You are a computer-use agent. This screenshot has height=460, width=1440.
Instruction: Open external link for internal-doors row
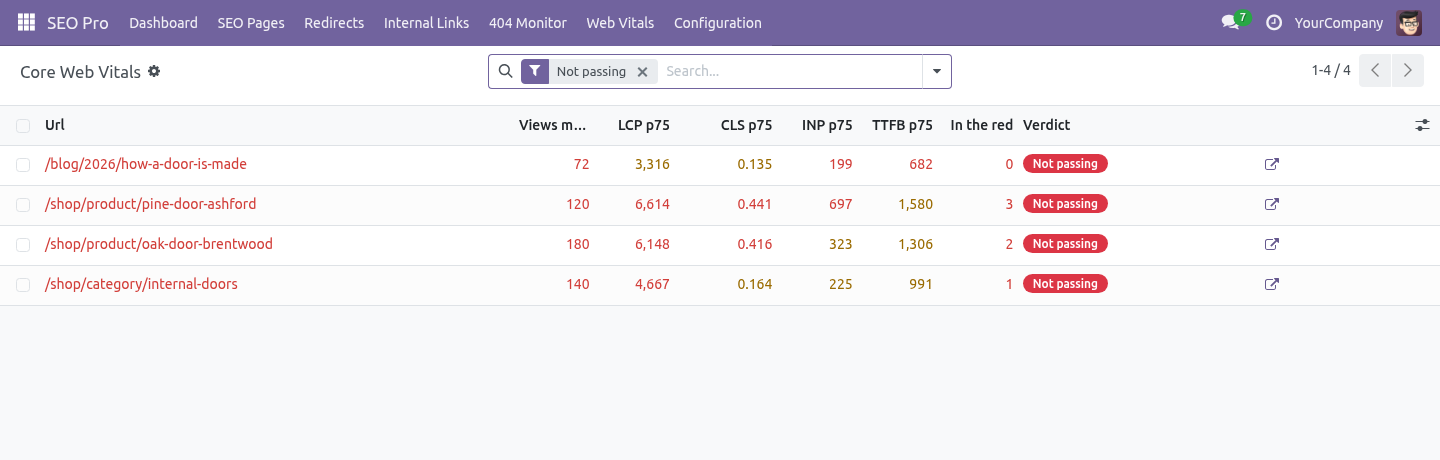click(x=1272, y=284)
